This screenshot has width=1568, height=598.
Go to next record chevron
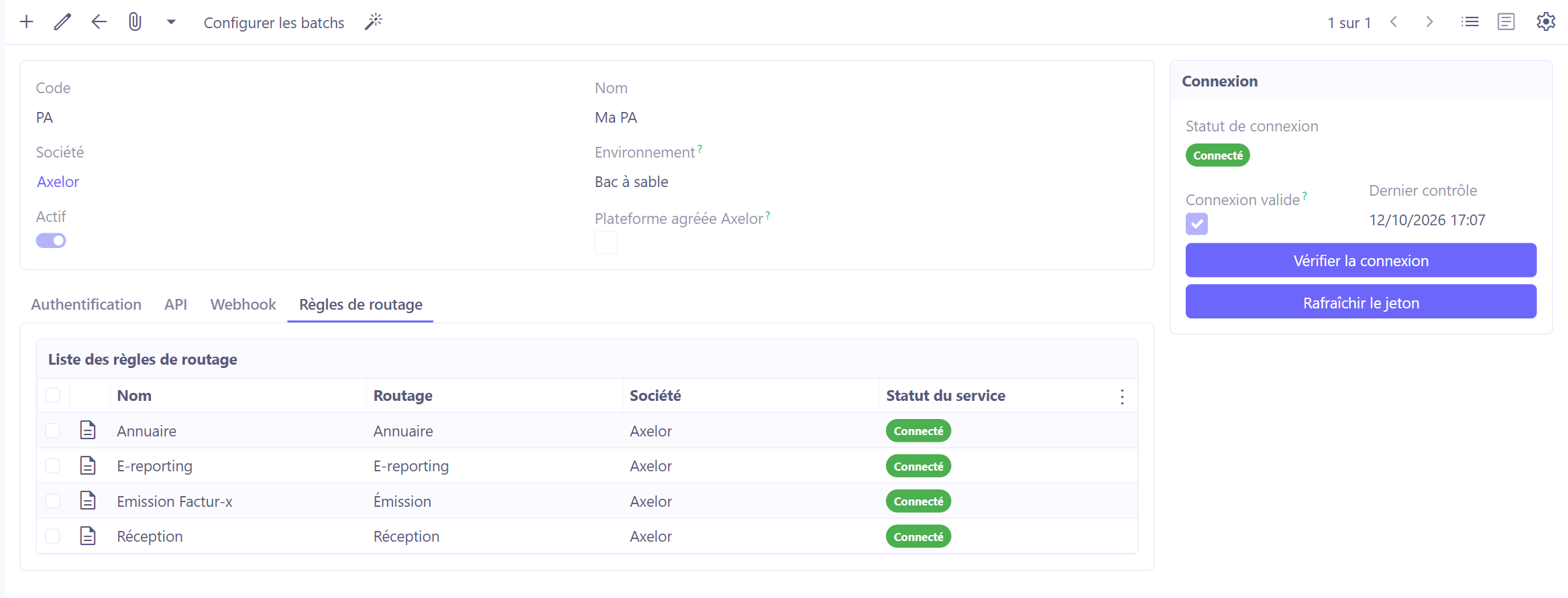pos(1430,22)
